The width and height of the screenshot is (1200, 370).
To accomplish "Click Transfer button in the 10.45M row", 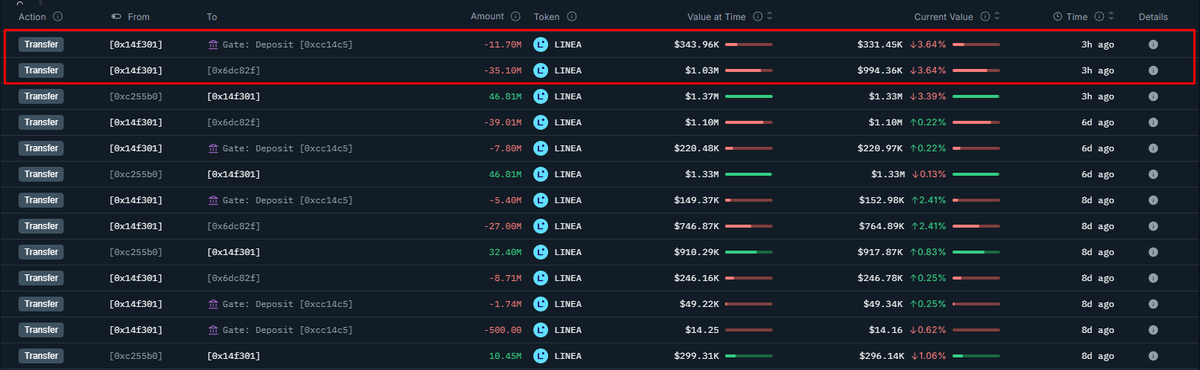I will point(41,356).
